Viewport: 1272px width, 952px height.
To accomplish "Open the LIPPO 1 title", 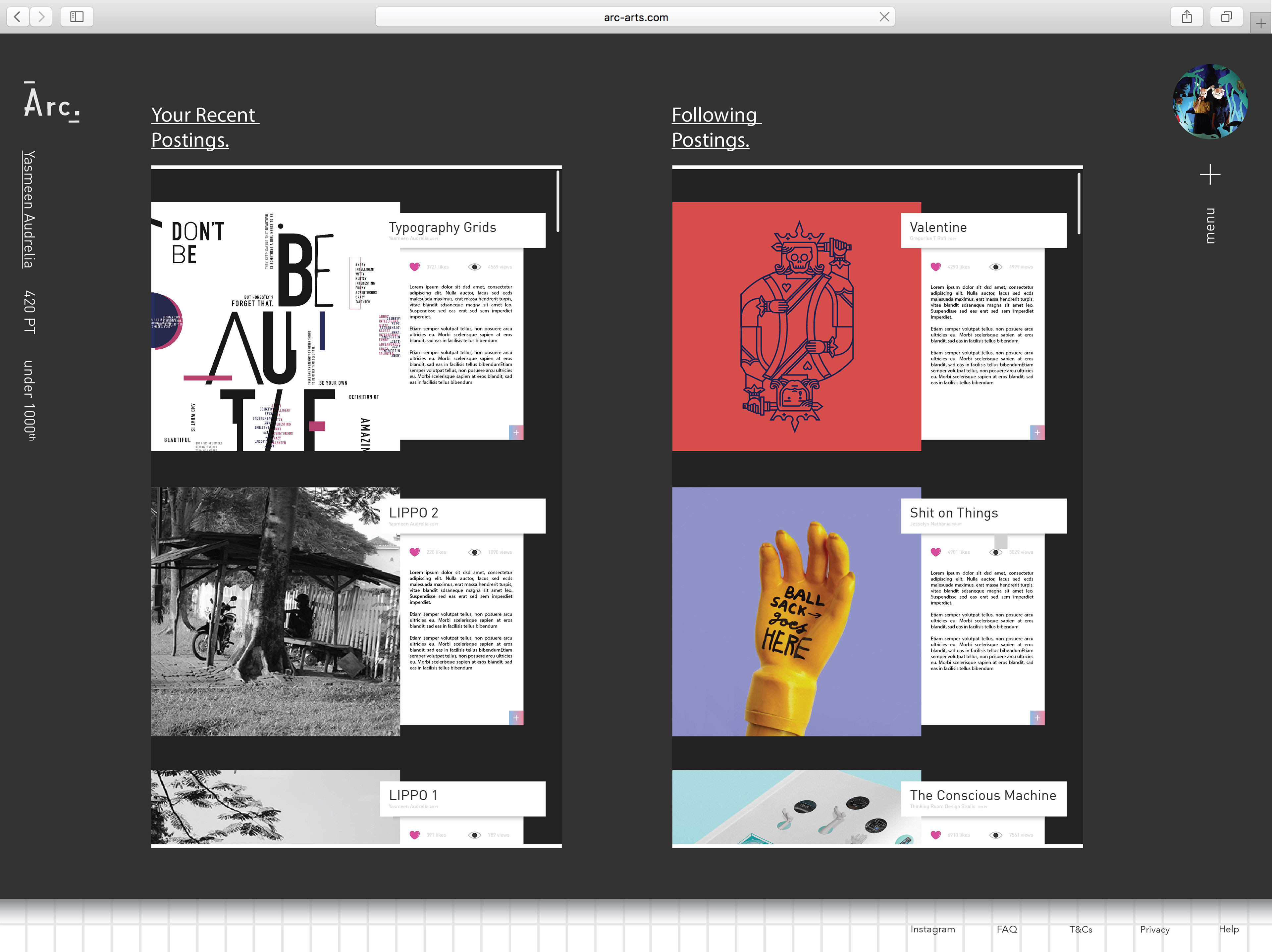I will (x=413, y=795).
